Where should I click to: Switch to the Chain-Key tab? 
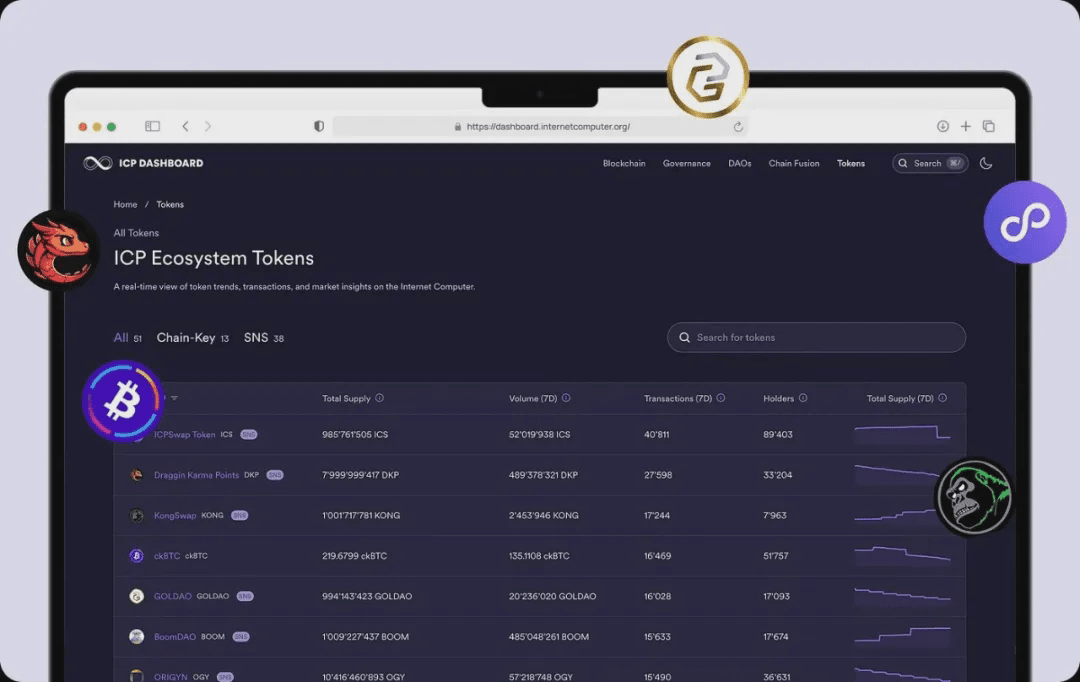point(186,338)
